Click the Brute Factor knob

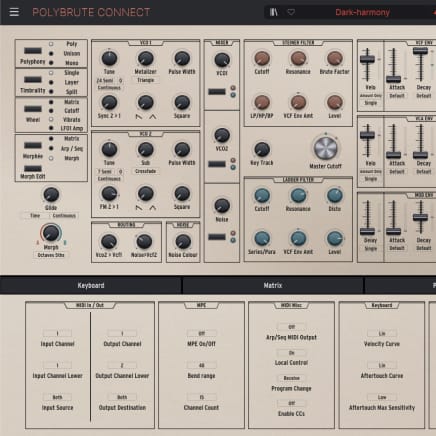click(x=334, y=59)
